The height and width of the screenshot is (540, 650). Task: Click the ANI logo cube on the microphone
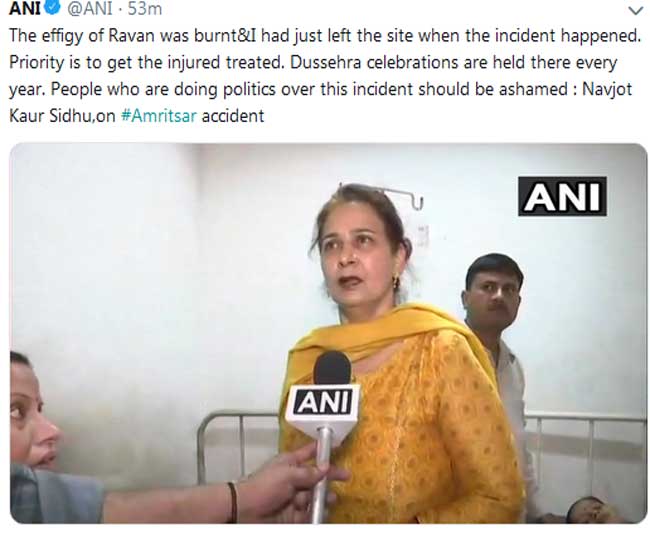point(323,403)
